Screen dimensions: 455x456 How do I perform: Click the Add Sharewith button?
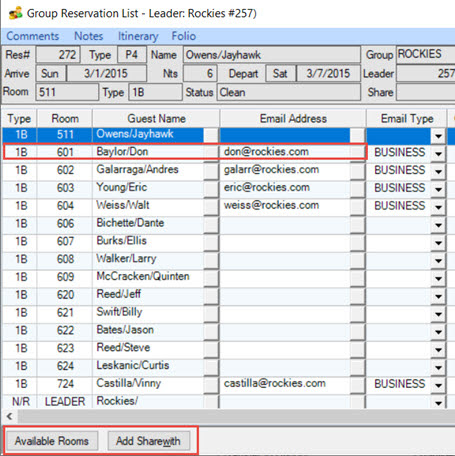[x=149, y=441]
